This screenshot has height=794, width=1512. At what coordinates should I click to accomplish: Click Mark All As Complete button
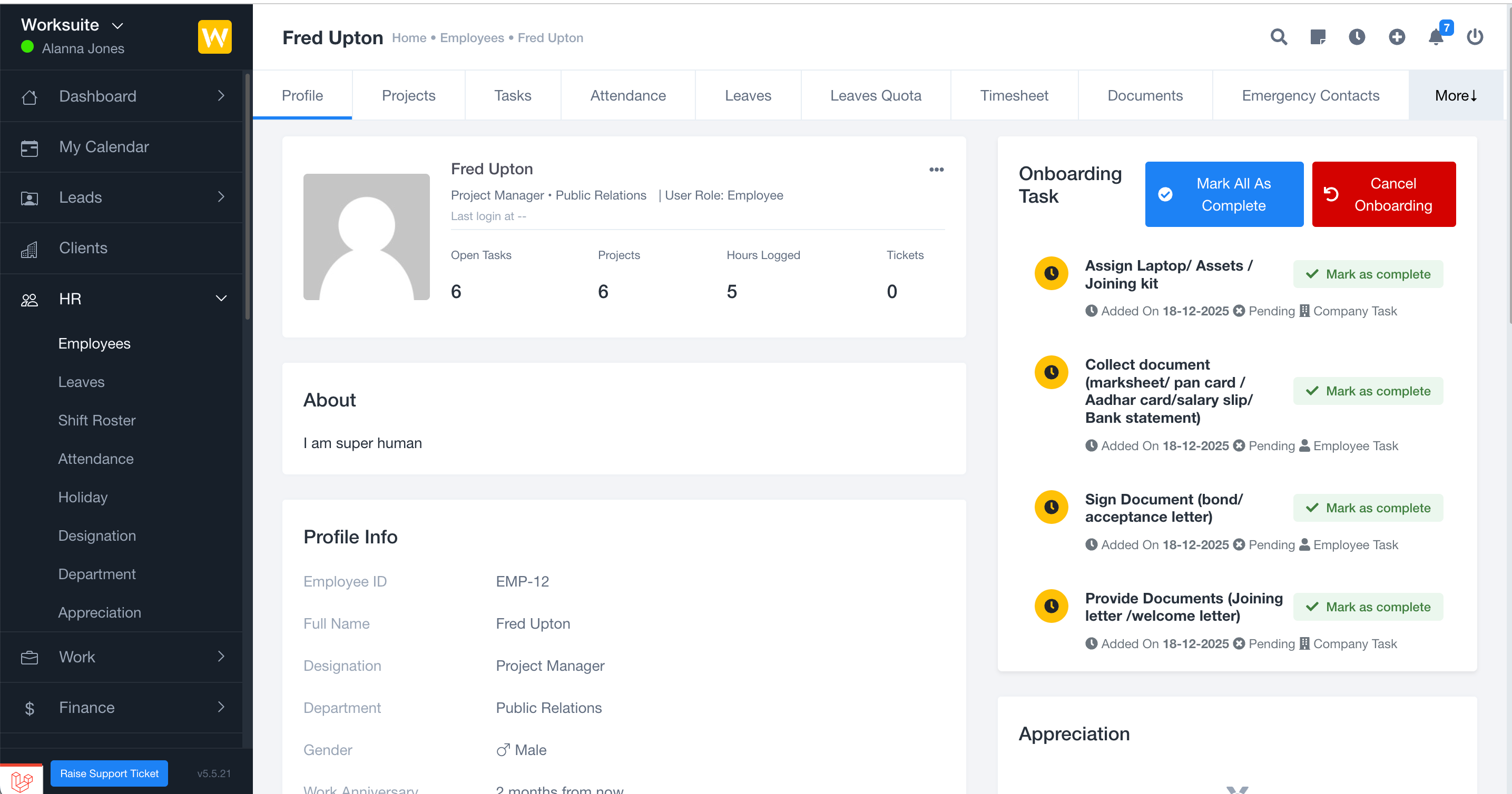tap(1224, 194)
